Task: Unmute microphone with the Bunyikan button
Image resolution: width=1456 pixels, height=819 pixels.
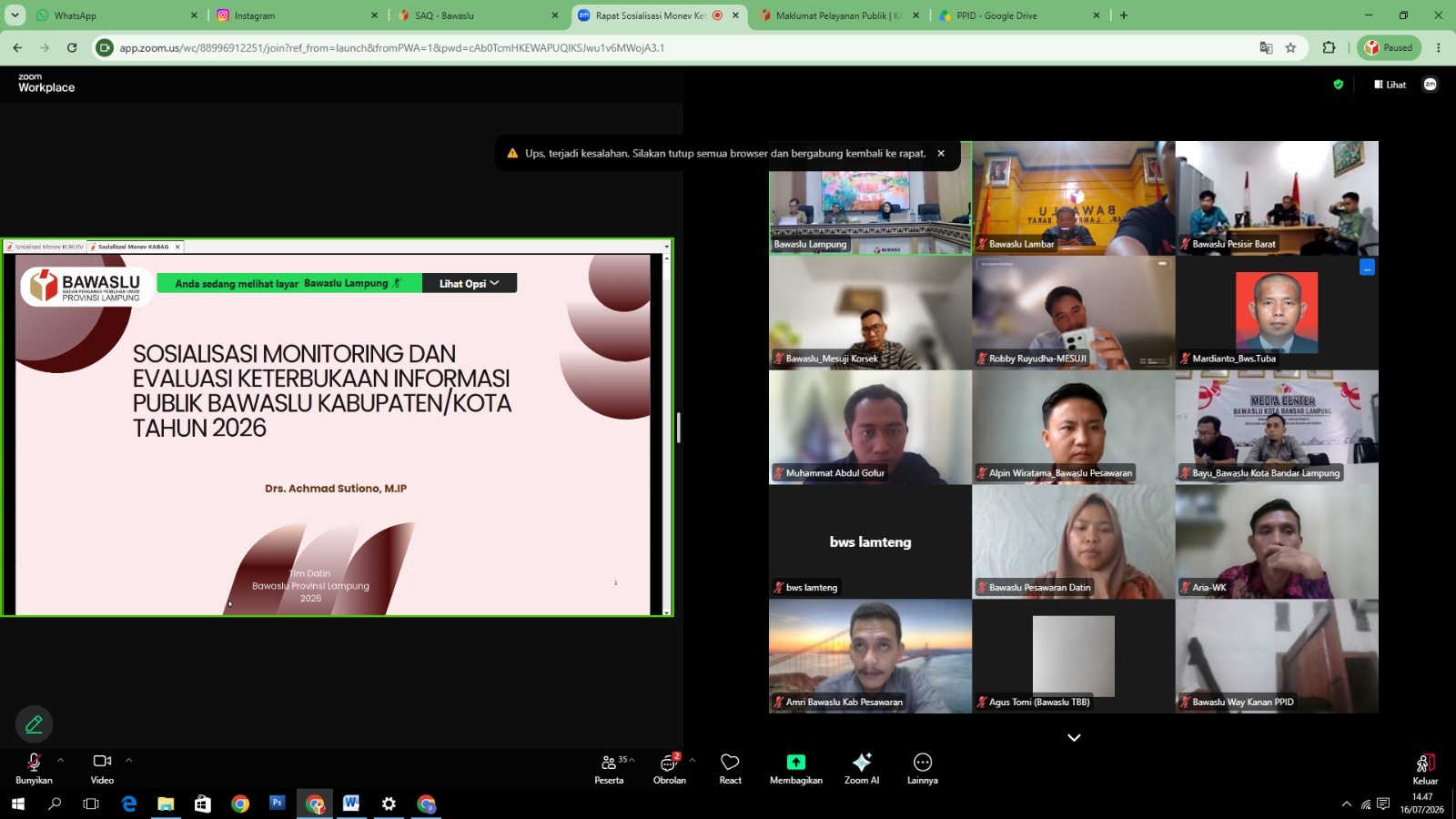Action: click(34, 768)
